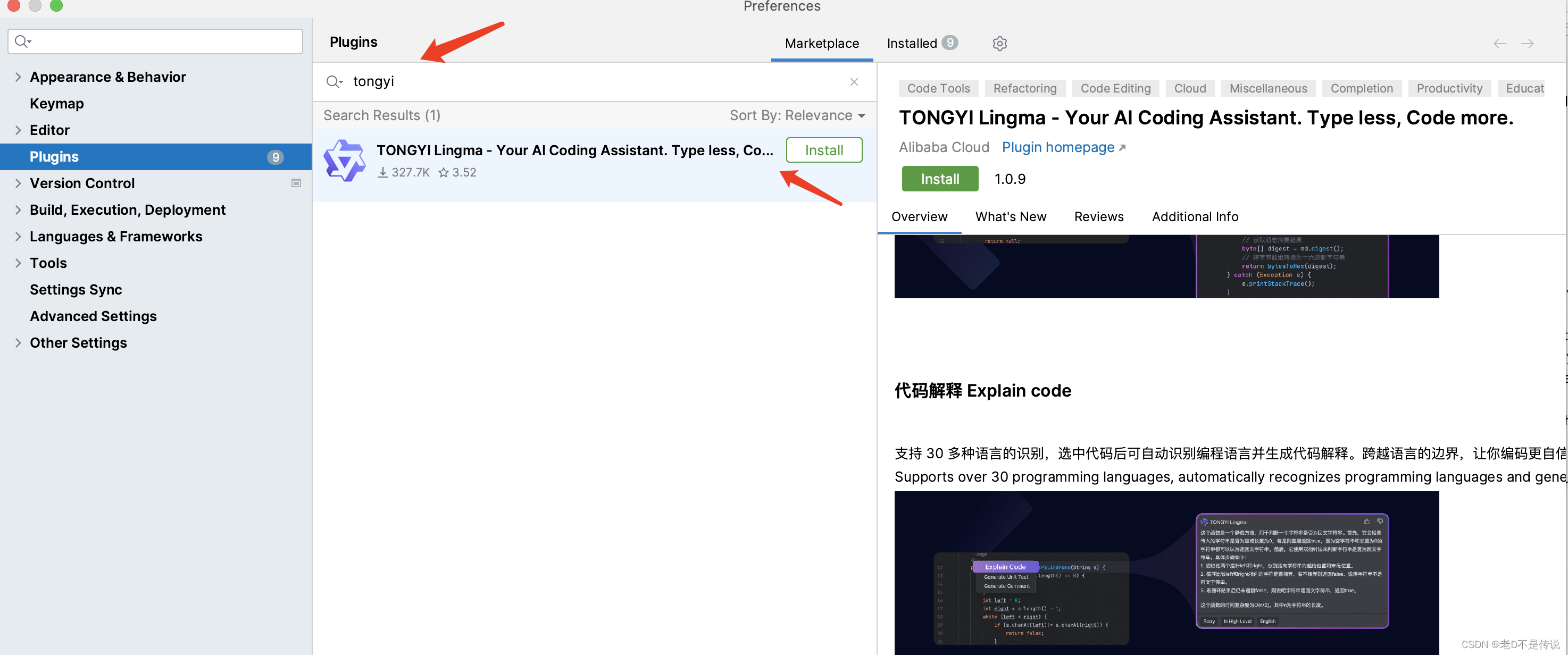Expand the Appearance & Behavior section
1568x655 pixels.
pos(17,76)
